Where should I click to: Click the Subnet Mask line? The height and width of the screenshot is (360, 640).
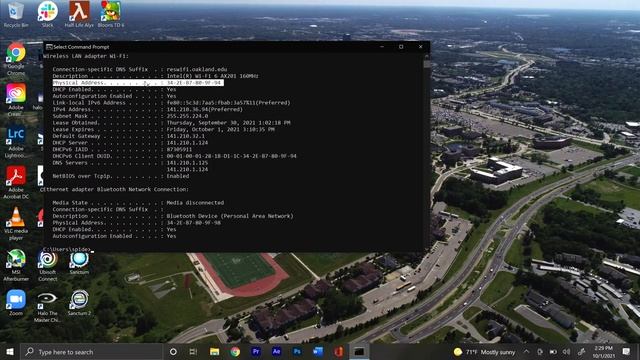[x=130, y=116]
